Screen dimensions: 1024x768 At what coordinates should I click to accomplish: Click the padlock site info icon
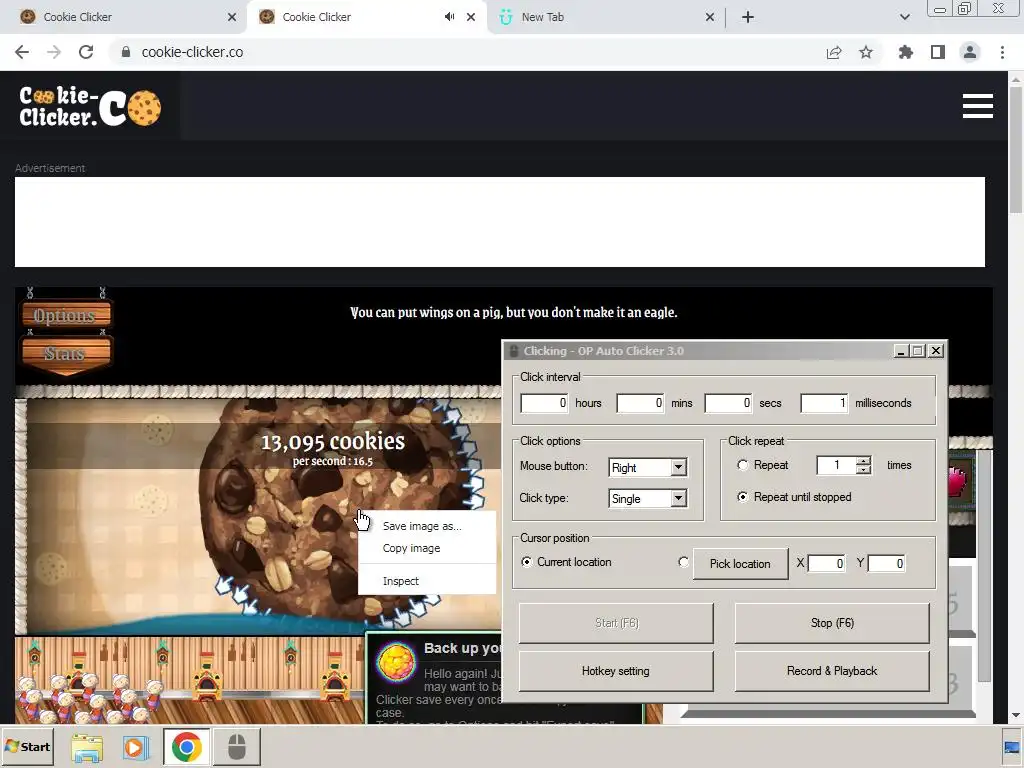pyautogui.click(x=126, y=52)
